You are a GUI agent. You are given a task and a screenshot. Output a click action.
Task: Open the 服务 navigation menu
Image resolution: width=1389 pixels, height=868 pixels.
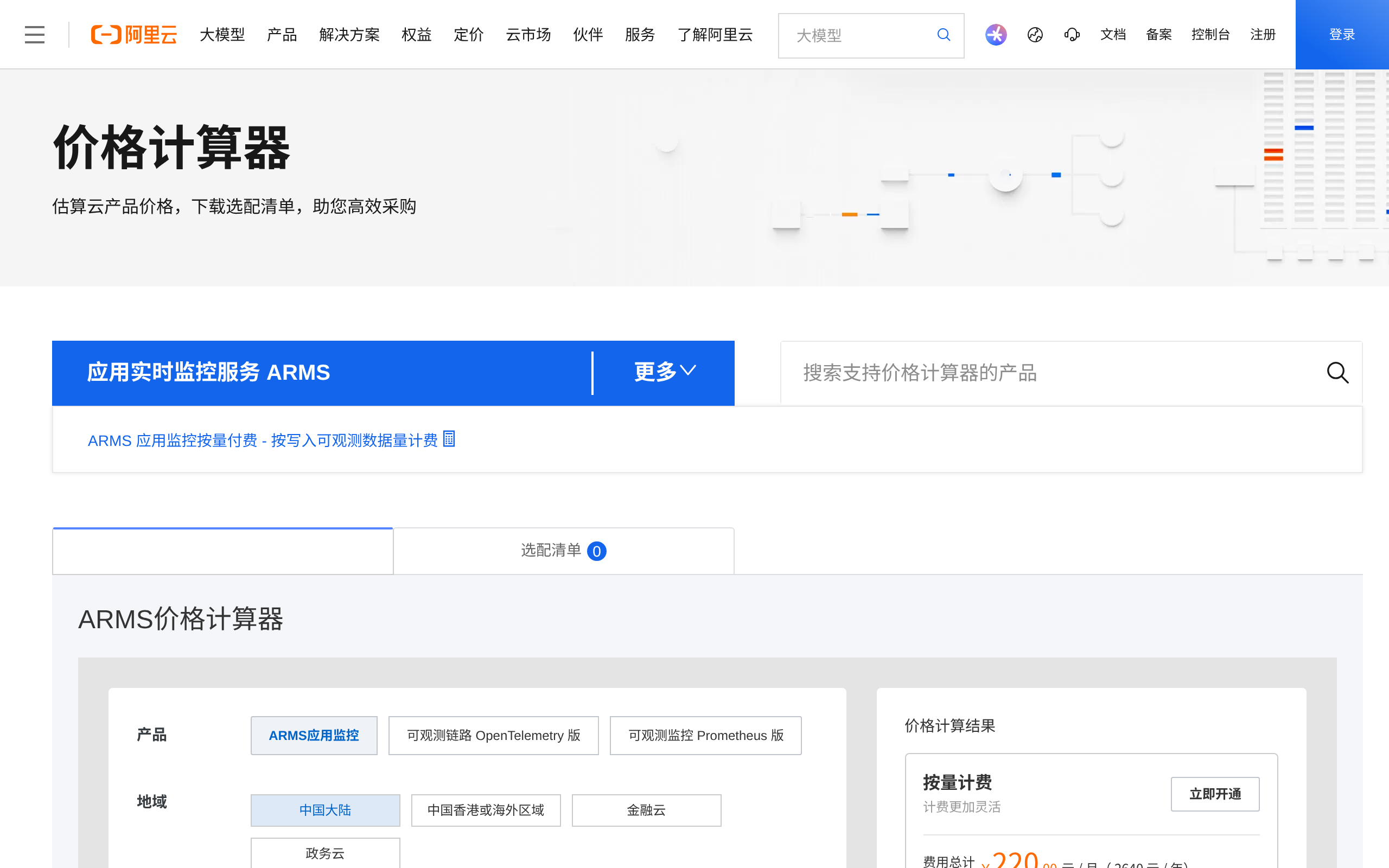tap(640, 34)
